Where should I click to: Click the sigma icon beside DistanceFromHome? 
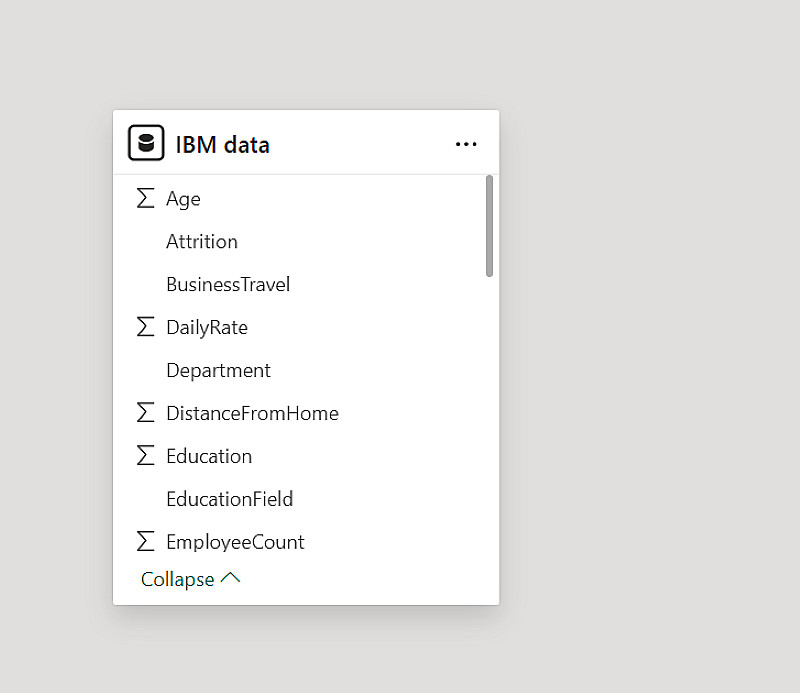[146, 413]
